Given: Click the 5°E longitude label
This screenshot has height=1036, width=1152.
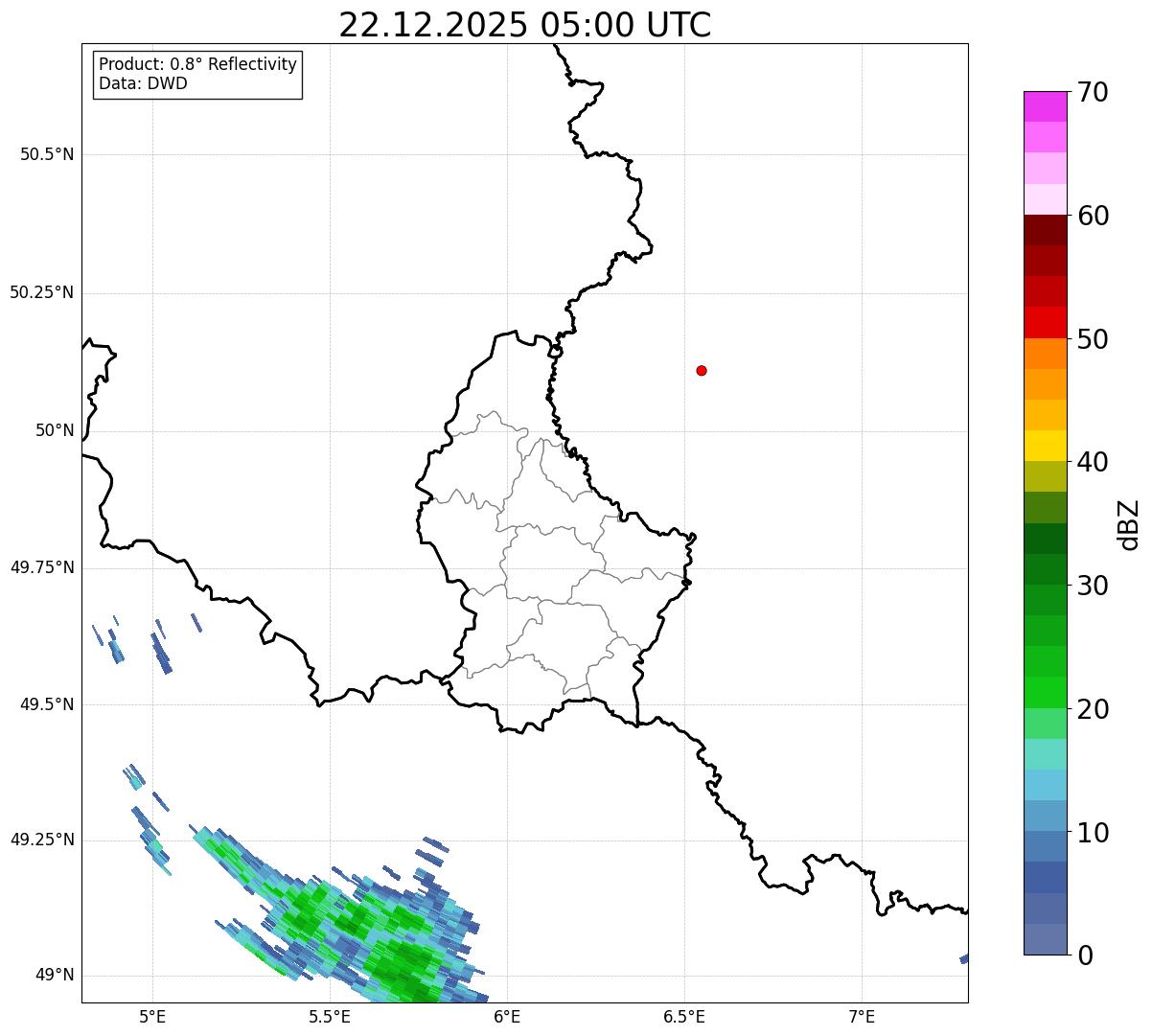Looking at the screenshot, I should (x=152, y=1016).
